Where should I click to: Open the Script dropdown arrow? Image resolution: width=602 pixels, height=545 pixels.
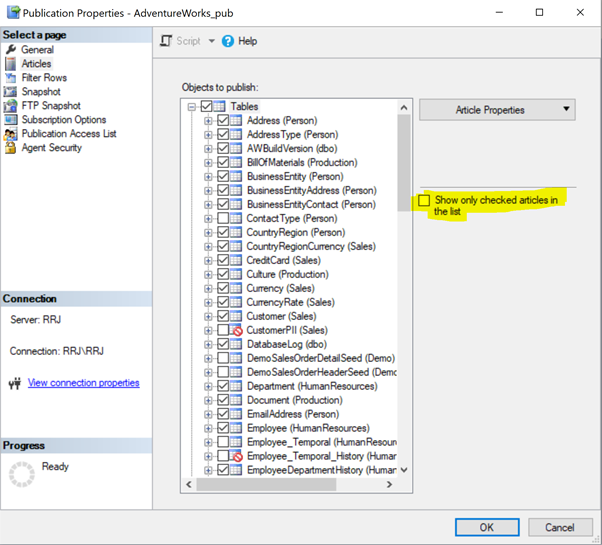[x=212, y=41]
